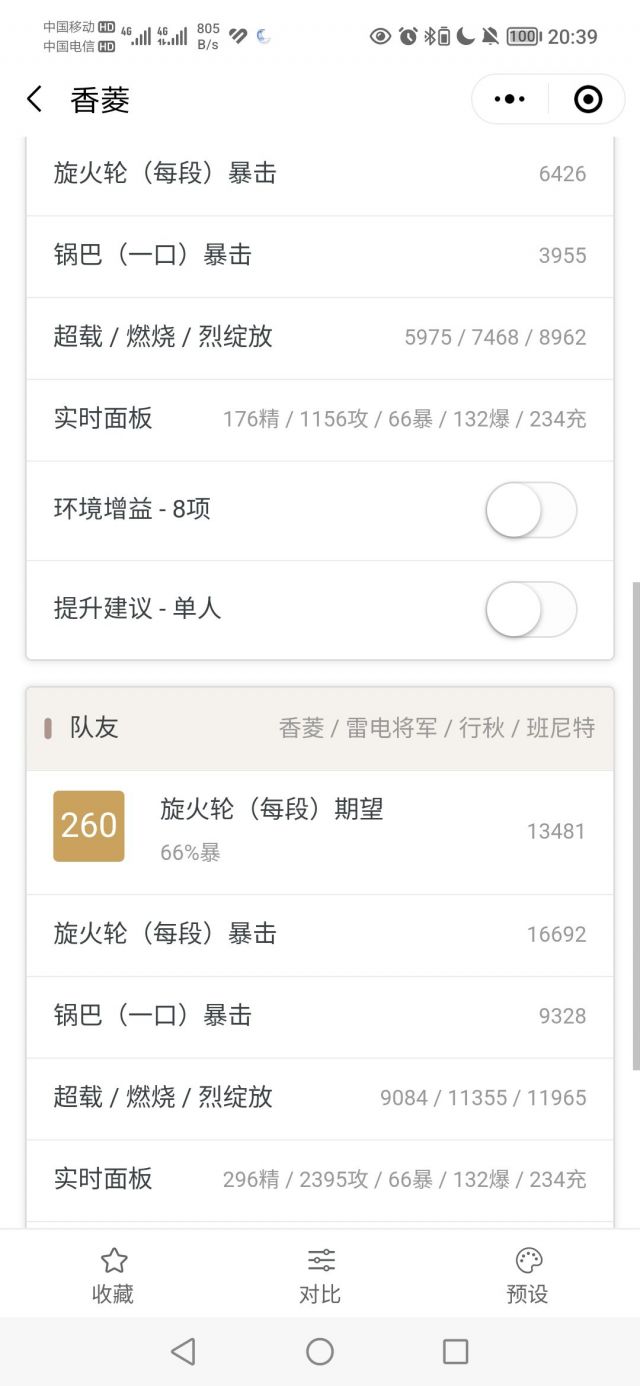This screenshot has width=640, height=1386.
Task: Tap the 实时面板 row with 1156攻
Action: click(320, 419)
